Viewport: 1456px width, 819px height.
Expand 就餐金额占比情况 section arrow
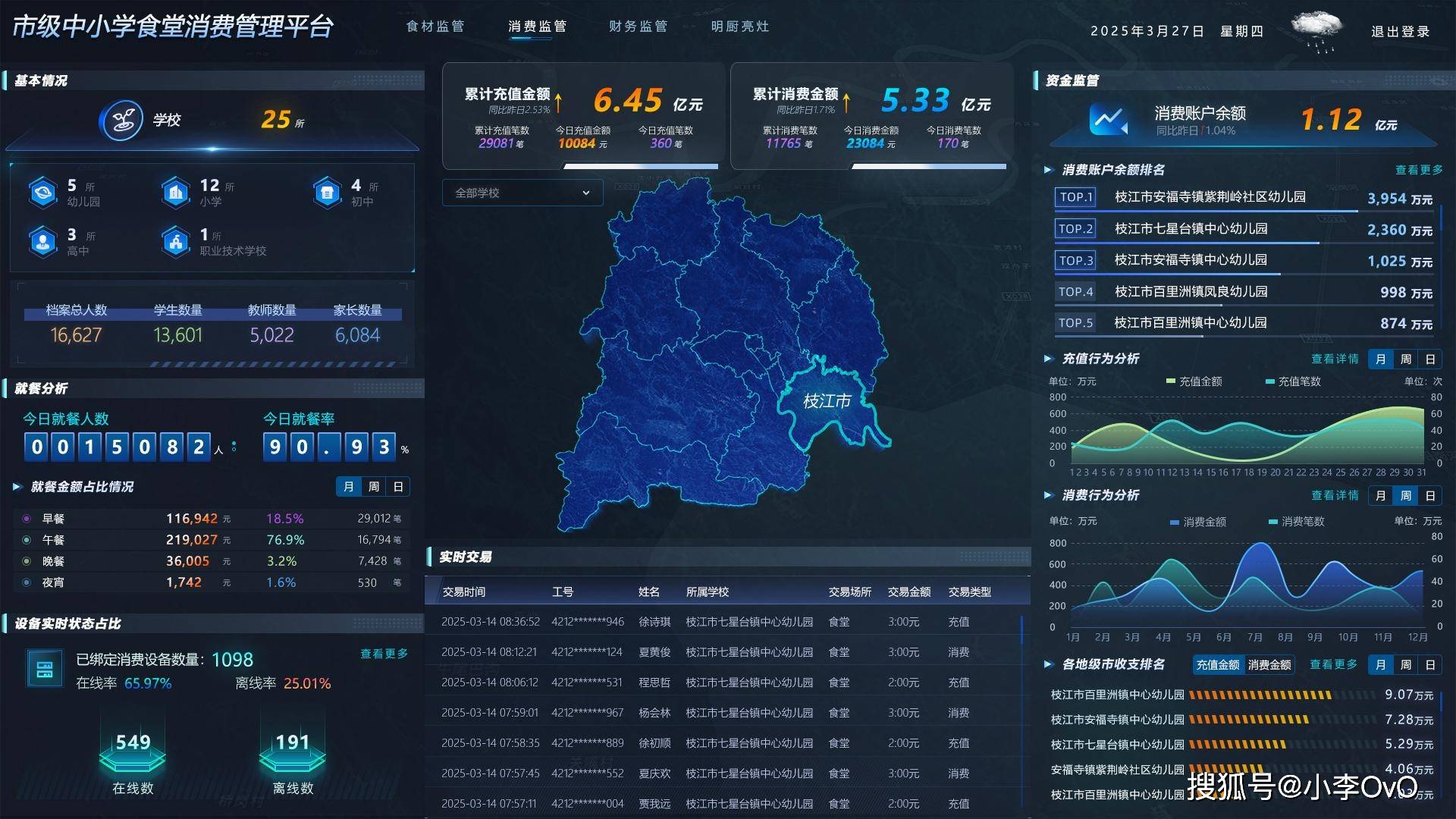tap(17, 487)
